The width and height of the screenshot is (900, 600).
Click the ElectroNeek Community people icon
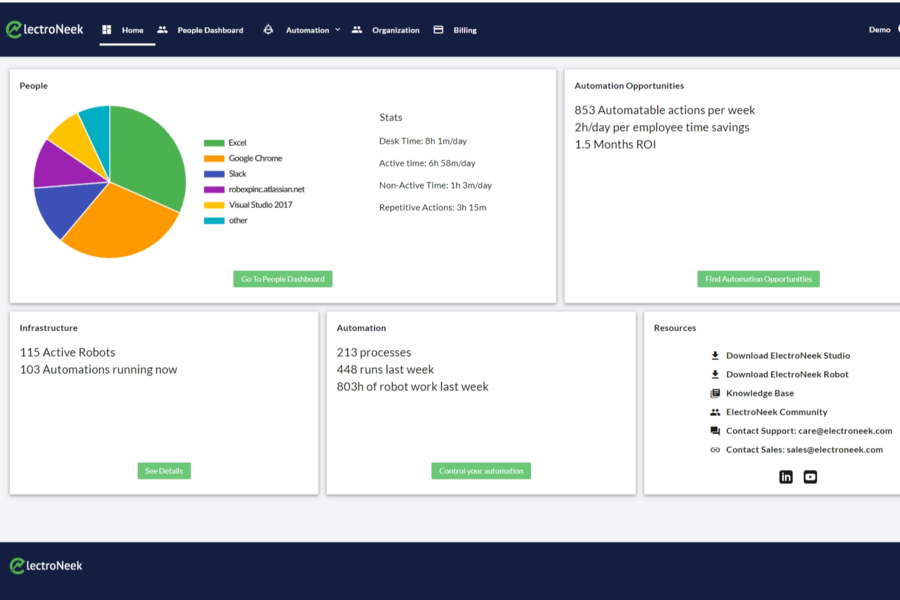pyautogui.click(x=714, y=412)
